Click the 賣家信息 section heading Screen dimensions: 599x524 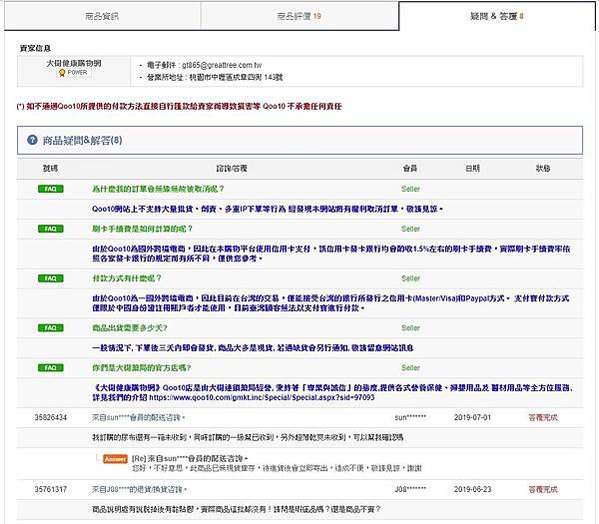[x=35, y=49]
